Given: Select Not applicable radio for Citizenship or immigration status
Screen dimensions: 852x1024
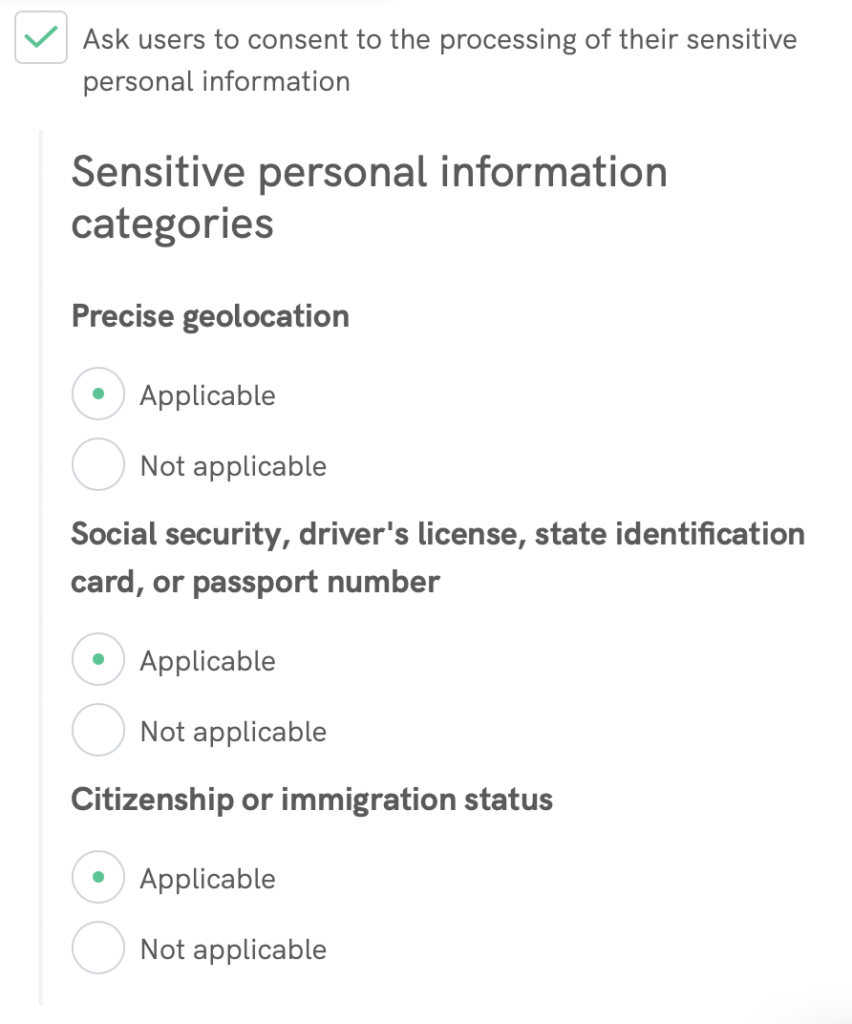Looking at the screenshot, I should pos(98,948).
